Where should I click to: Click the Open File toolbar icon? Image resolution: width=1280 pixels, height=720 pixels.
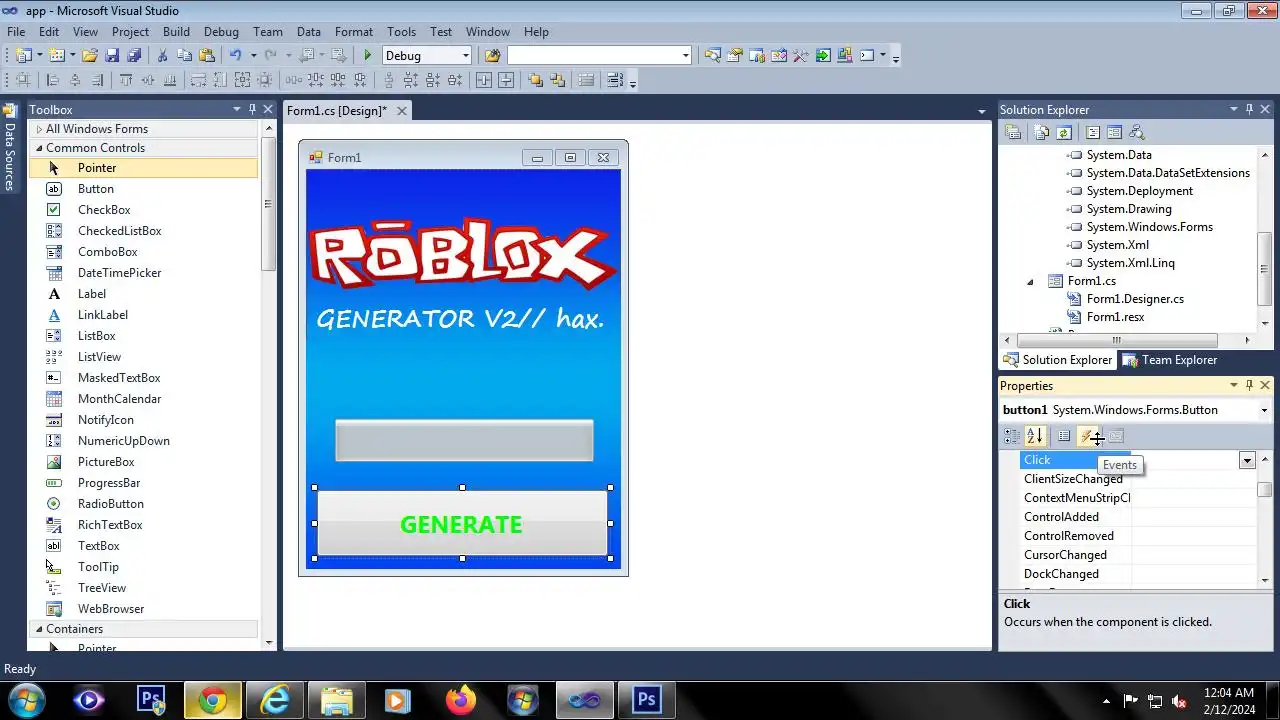pos(90,56)
